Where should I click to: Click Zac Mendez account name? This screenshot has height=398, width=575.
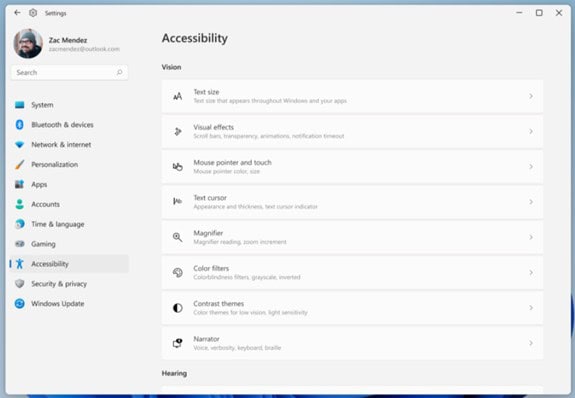[68, 40]
